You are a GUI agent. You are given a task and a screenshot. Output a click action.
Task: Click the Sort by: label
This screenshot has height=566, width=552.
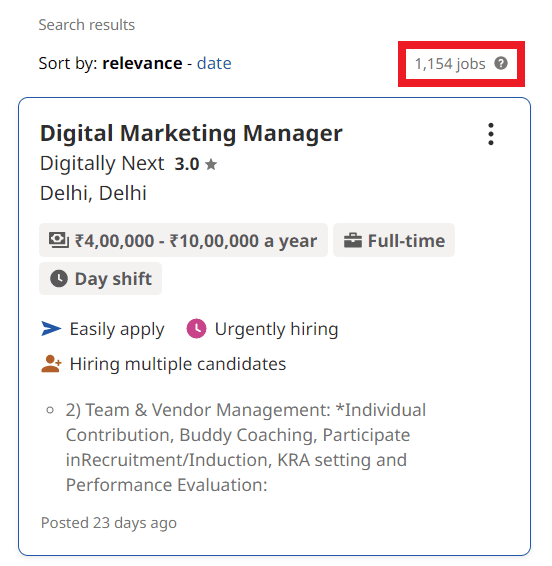point(68,64)
